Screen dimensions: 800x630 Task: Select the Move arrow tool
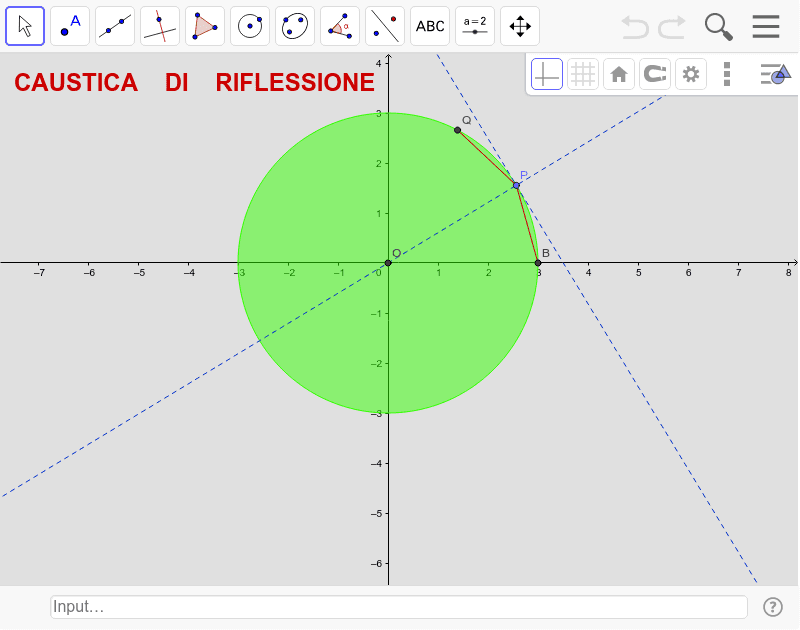tap(25, 26)
